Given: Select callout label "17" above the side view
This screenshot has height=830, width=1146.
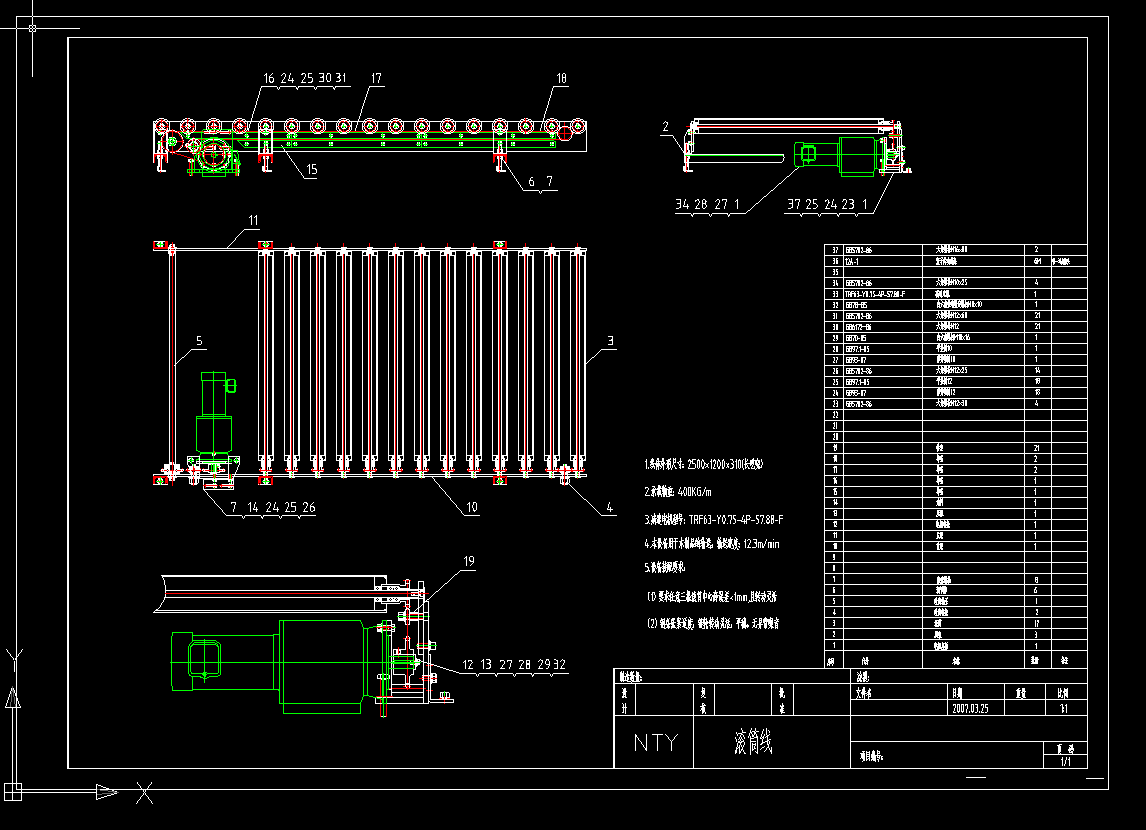Looking at the screenshot, I should tap(376, 78).
